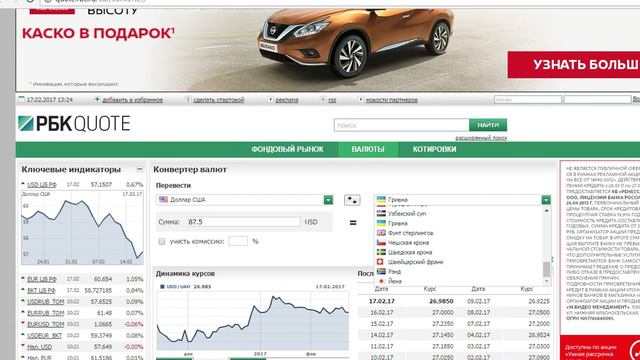Open the Доллар США source currency dropdown

tap(244, 200)
